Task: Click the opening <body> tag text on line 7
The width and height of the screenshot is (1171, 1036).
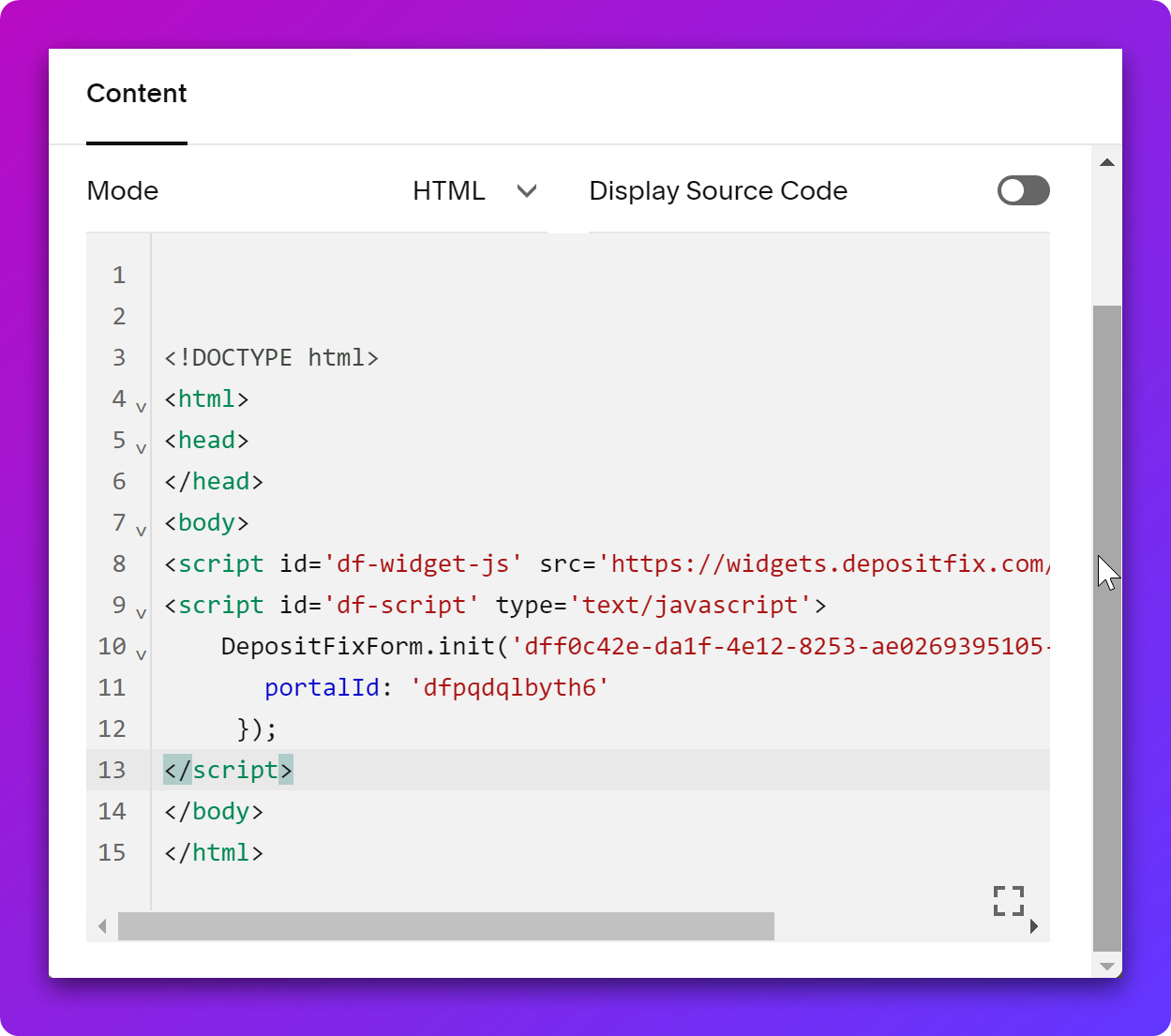Action: pos(206,522)
